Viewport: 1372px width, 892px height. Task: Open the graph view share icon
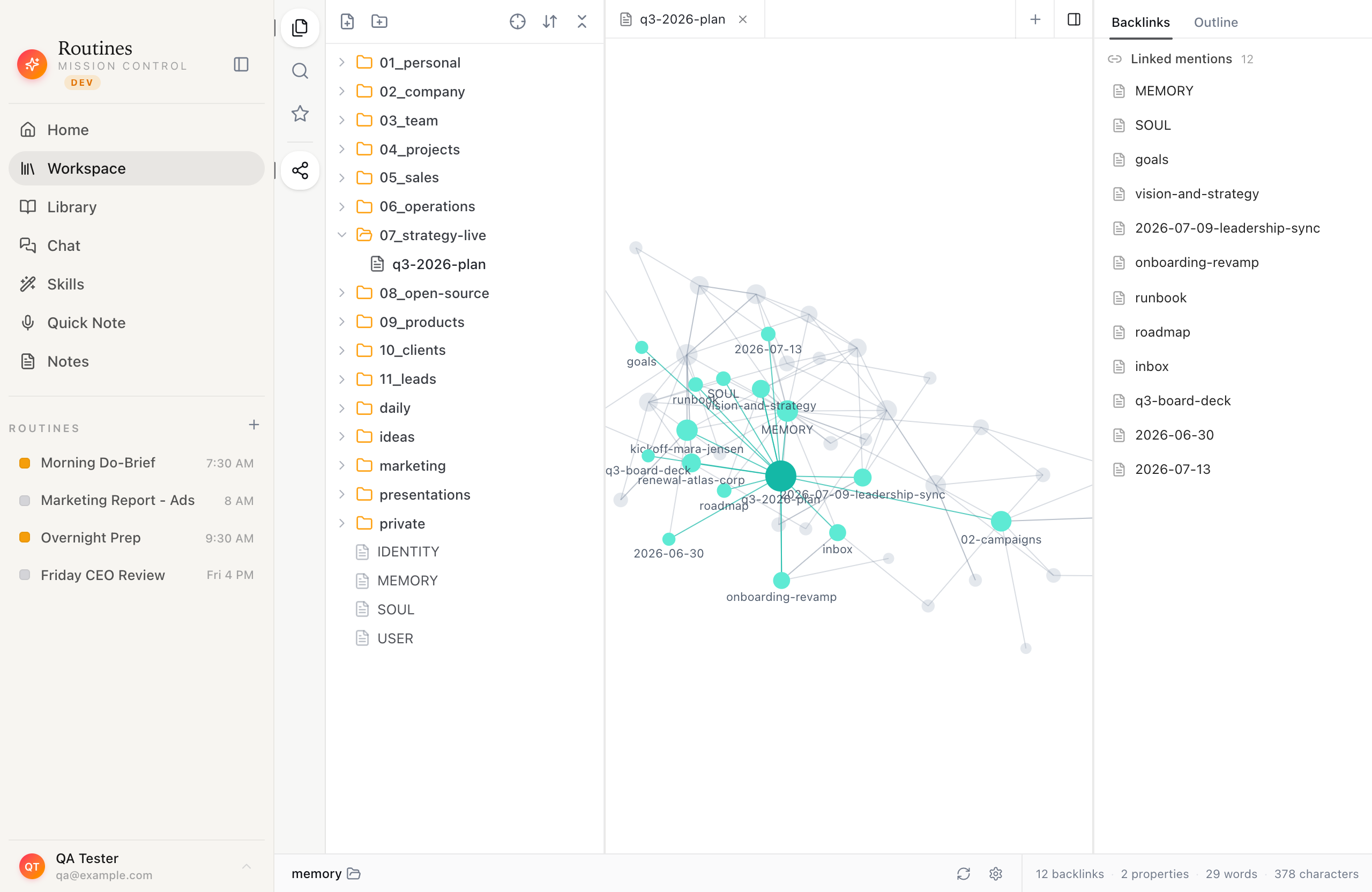(x=300, y=170)
